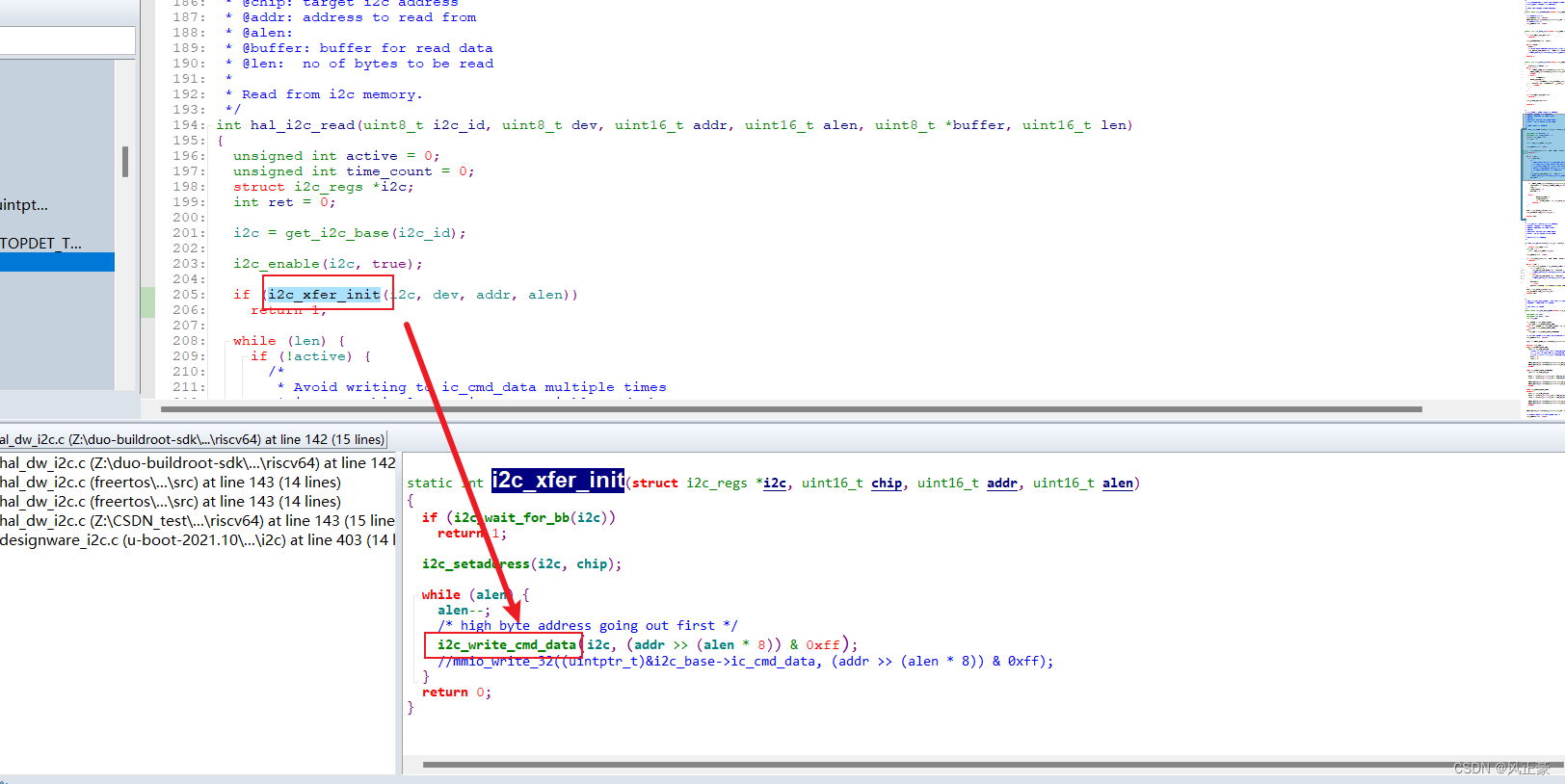Click 'alen--;' statement in context window
The width and height of the screenshot is (1565, 784).
tap(464, 610)
